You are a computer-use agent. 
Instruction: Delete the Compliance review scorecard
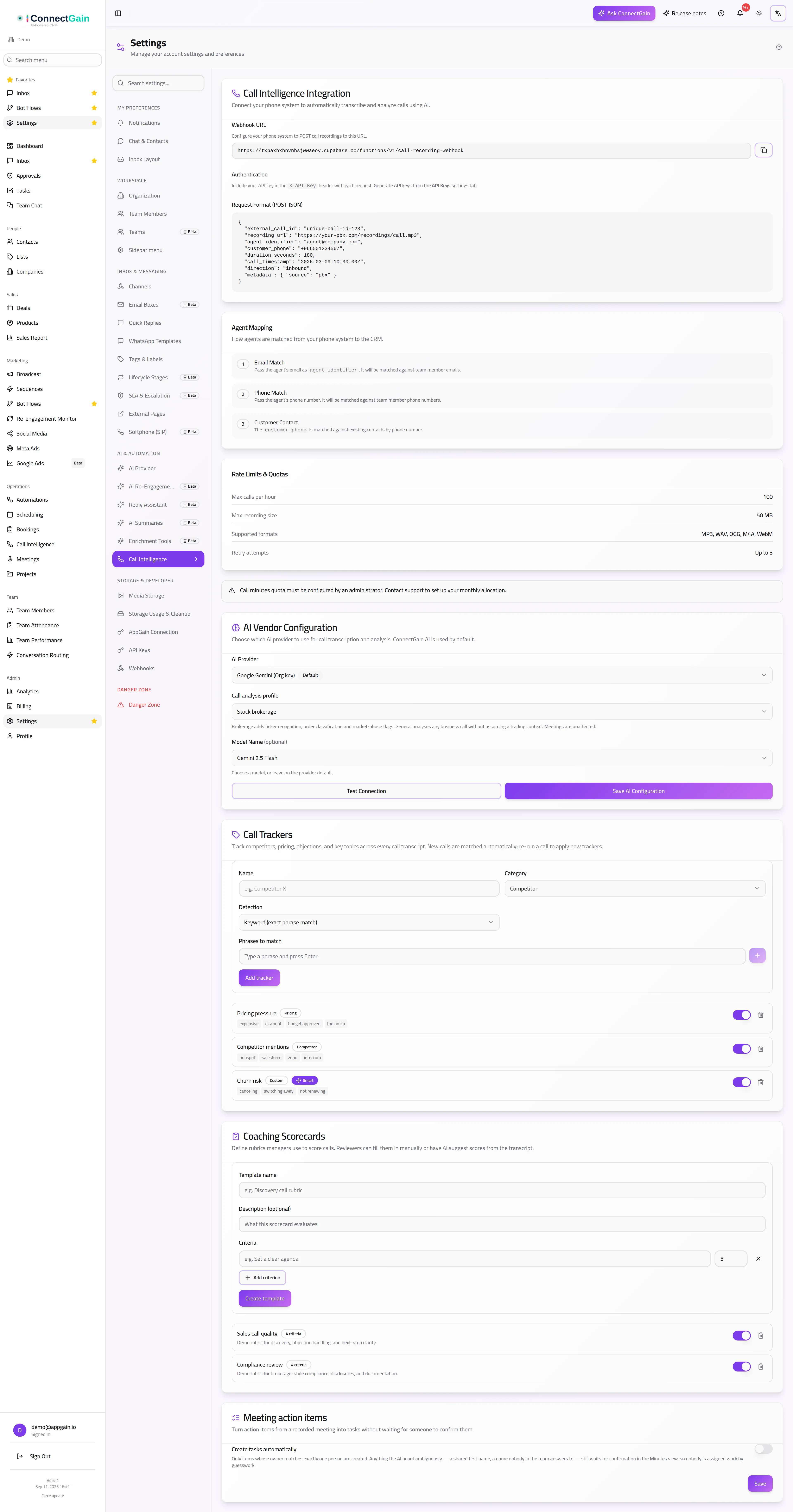tap(761, 1366)
